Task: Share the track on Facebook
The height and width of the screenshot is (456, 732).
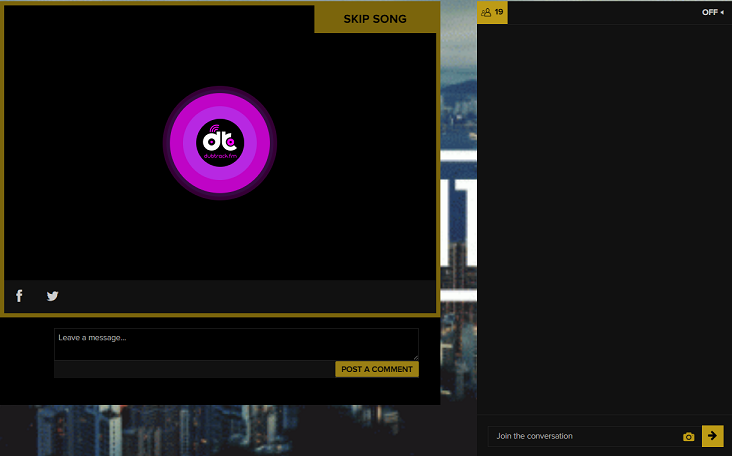Action: 19,296
